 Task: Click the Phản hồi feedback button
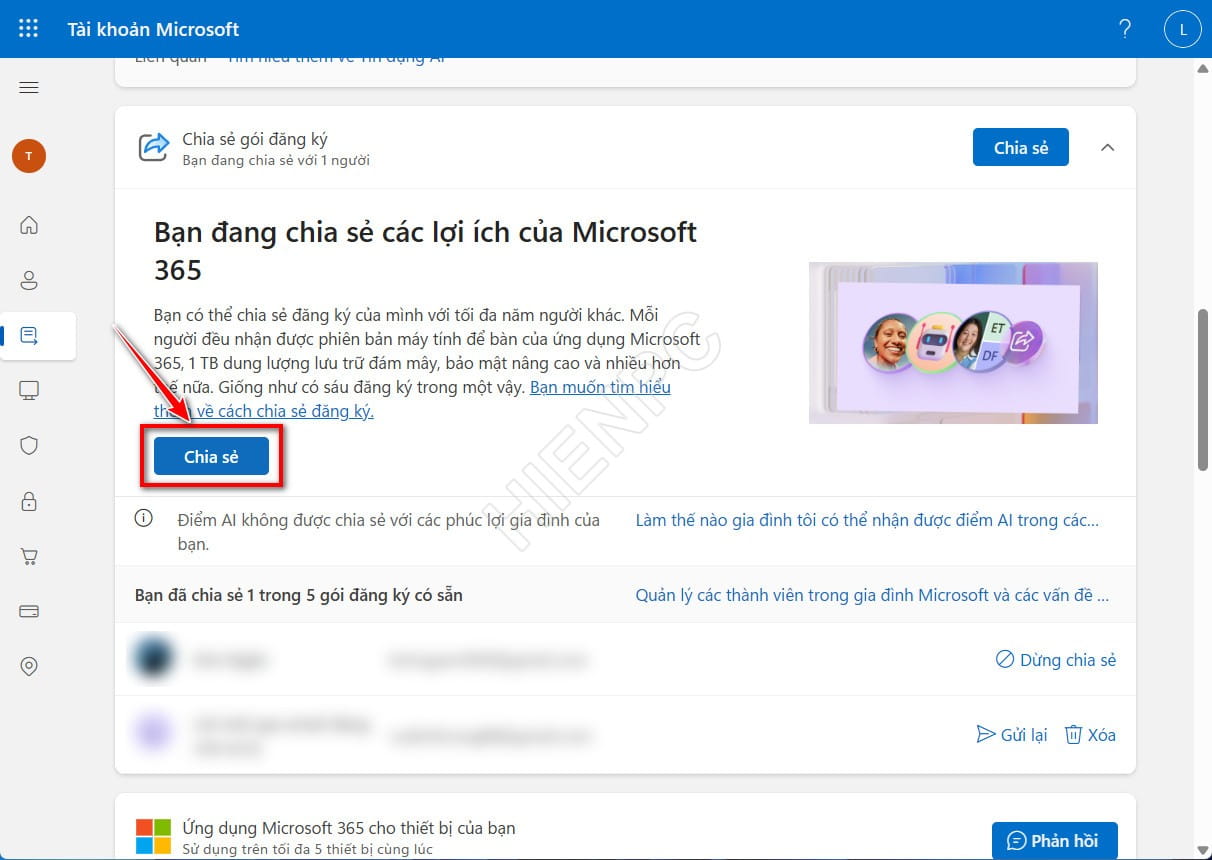click(1054, 840)
